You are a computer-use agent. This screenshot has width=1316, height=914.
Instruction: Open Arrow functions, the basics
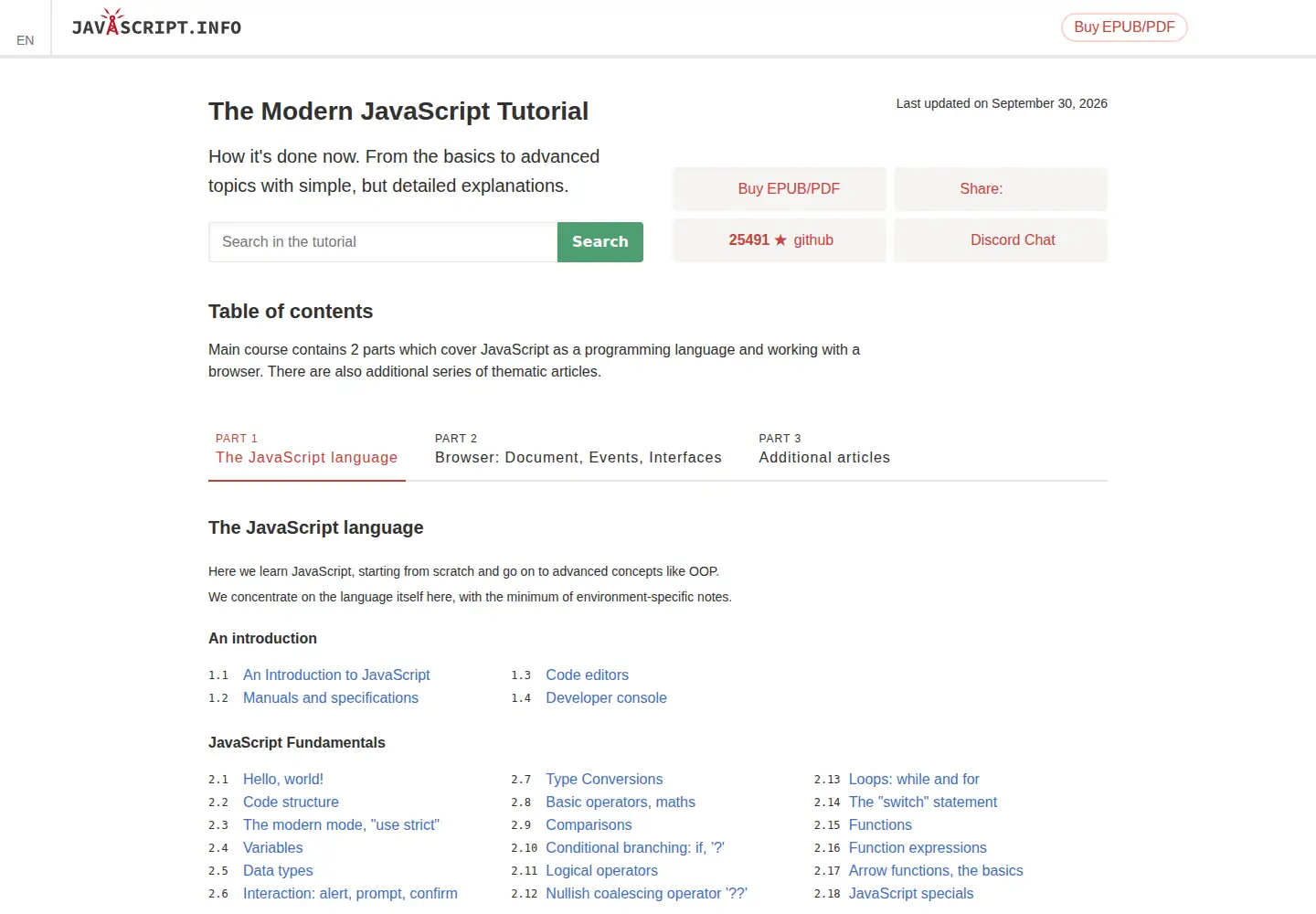[936, 871]
